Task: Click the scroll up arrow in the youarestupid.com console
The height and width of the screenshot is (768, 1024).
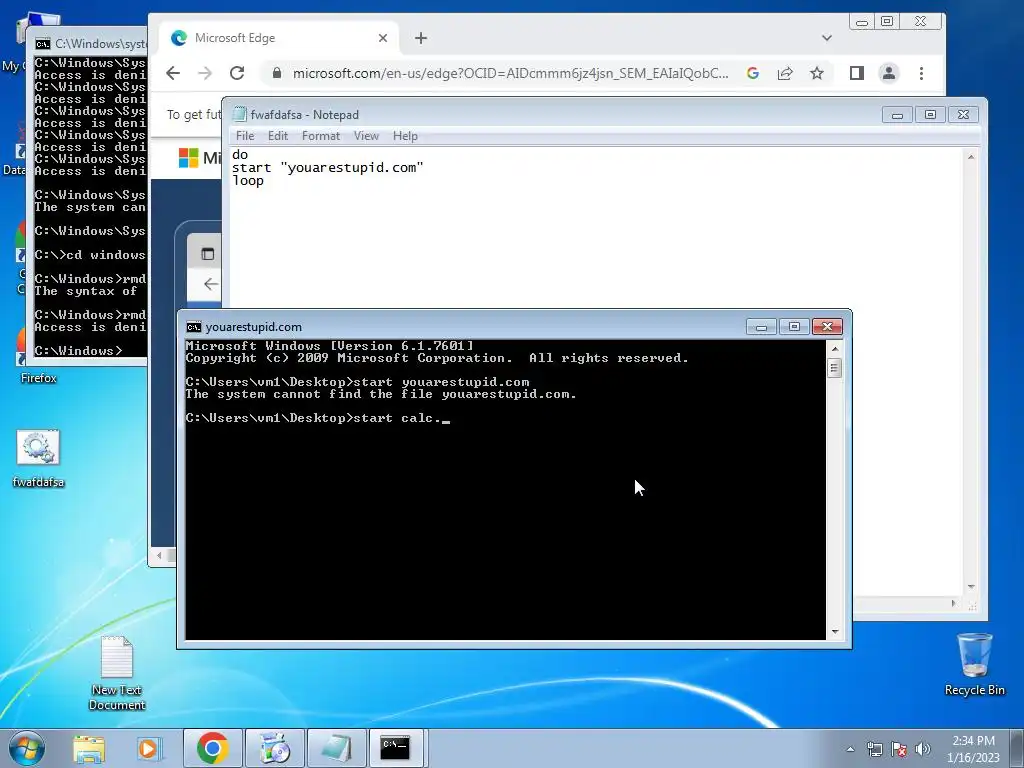Action: pos(835,348)
